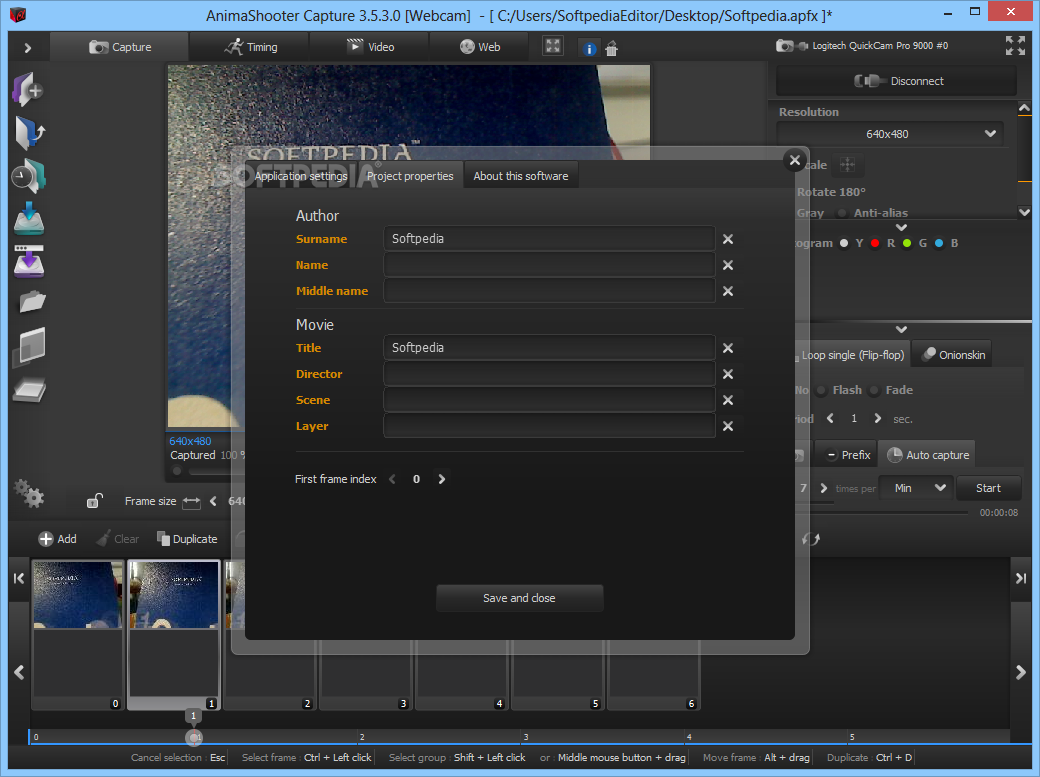The image size is (1040, 777).
Task: Toggle the frame size padlock icon
Action: (x=94, y=501)
